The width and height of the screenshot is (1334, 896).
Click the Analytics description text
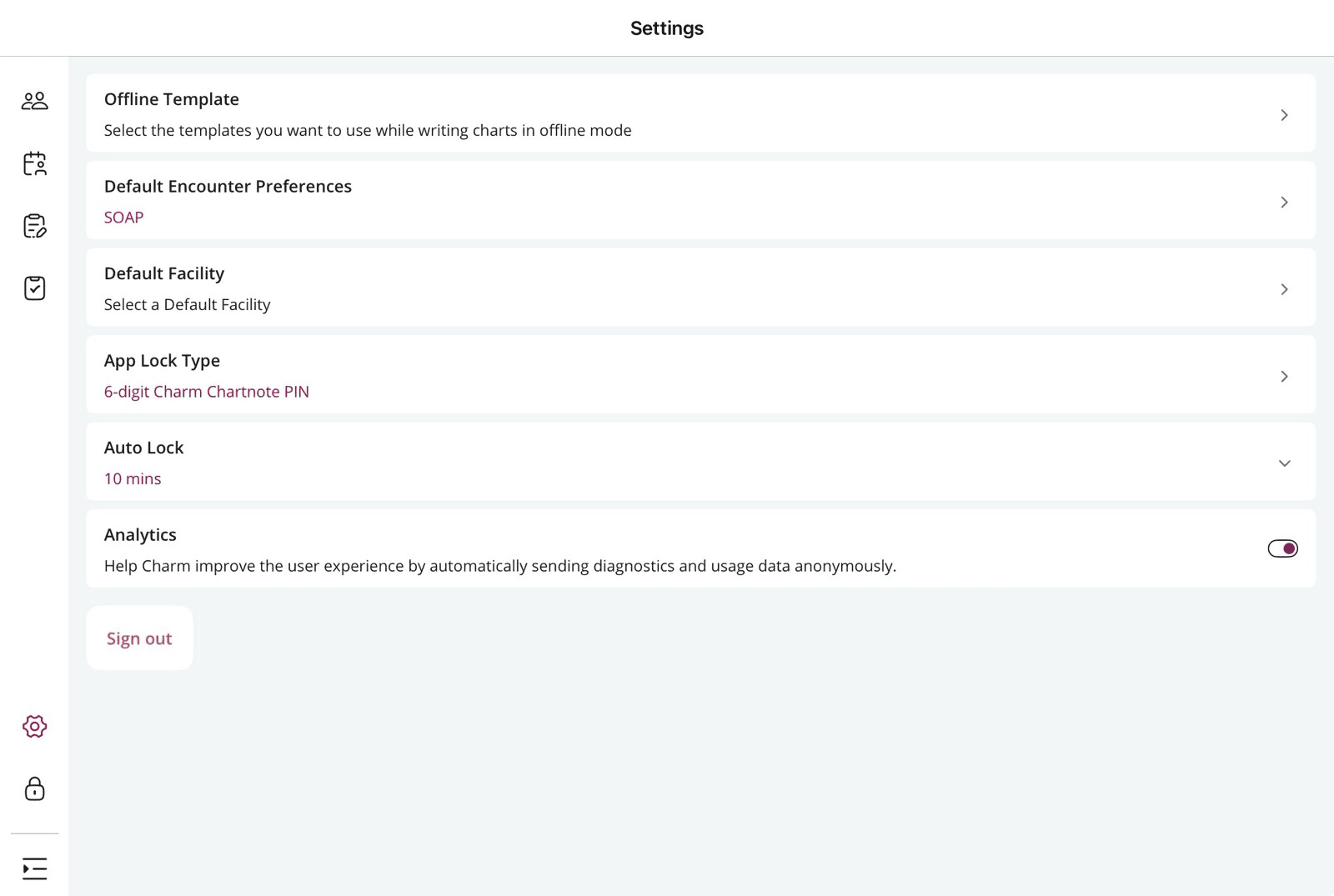pyautogui.click(x=499, y=566)
